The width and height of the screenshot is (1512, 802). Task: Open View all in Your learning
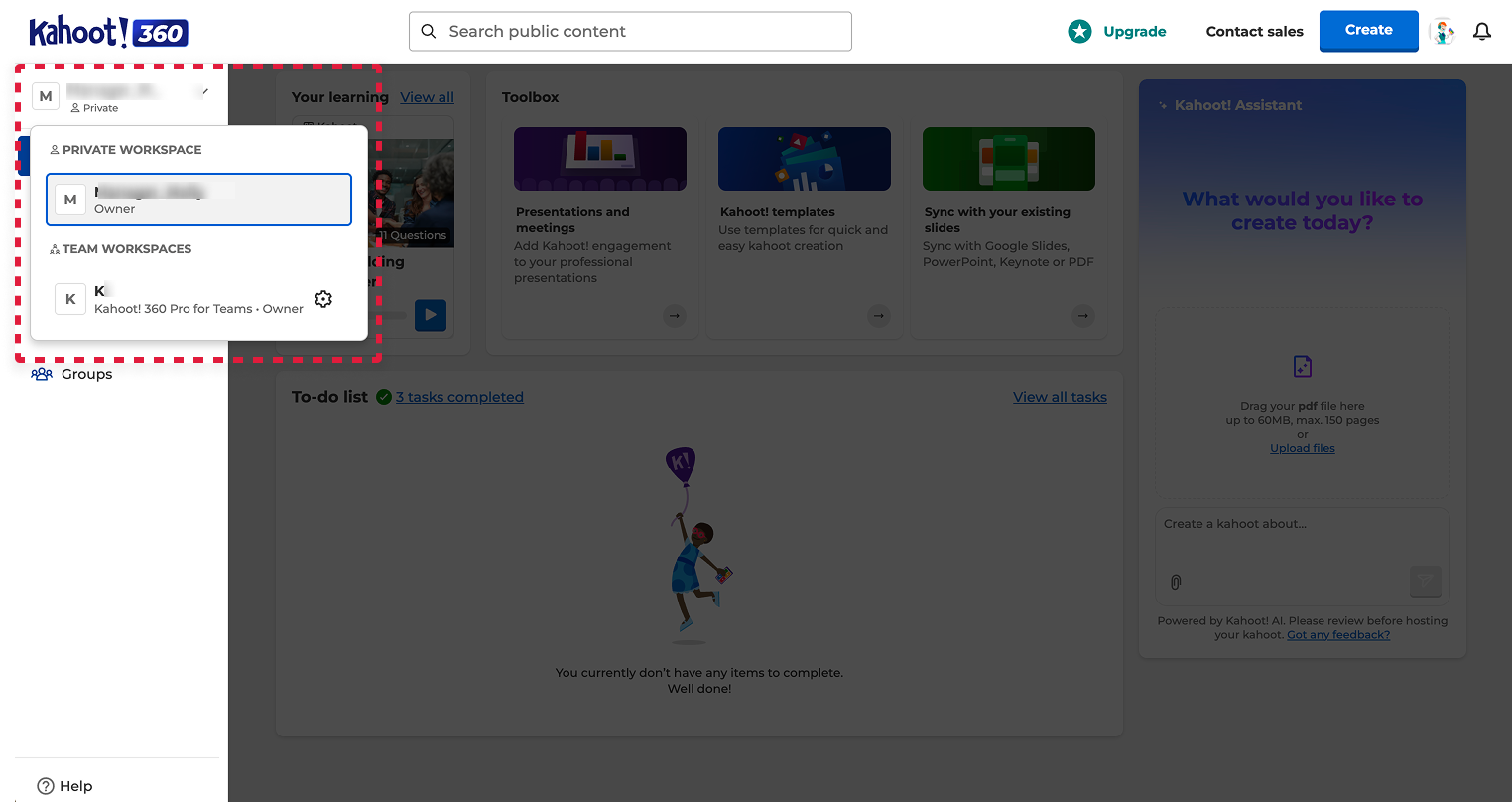[427, 97]
